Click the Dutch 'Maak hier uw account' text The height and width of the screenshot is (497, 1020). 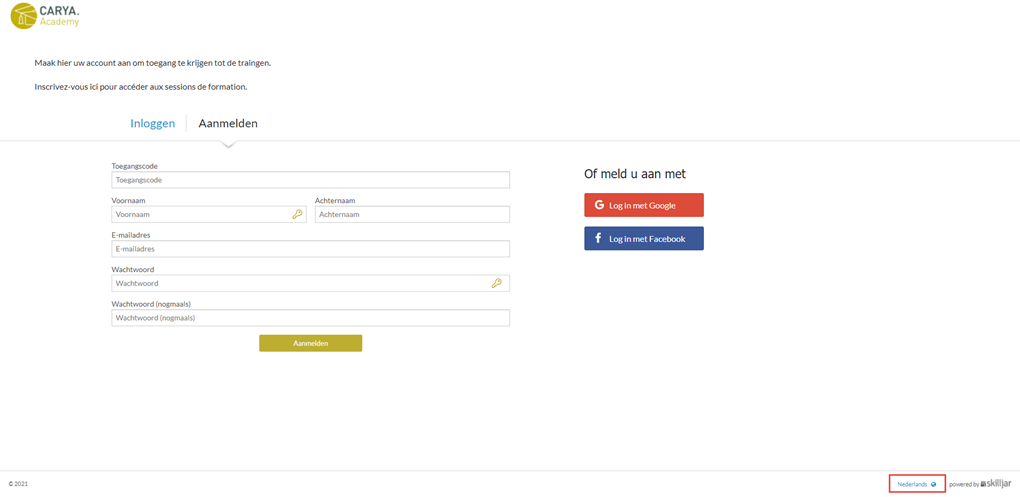point(152,63)
